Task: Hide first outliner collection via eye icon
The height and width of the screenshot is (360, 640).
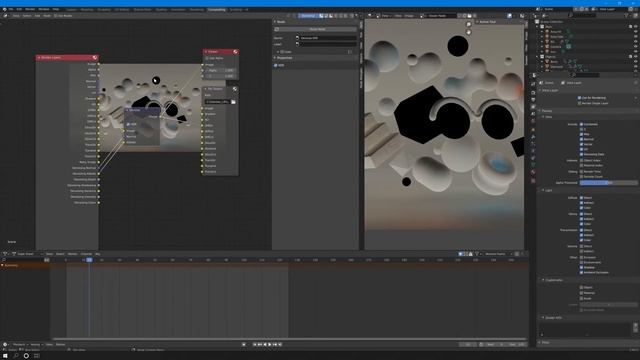Action: tap(636, 27)
